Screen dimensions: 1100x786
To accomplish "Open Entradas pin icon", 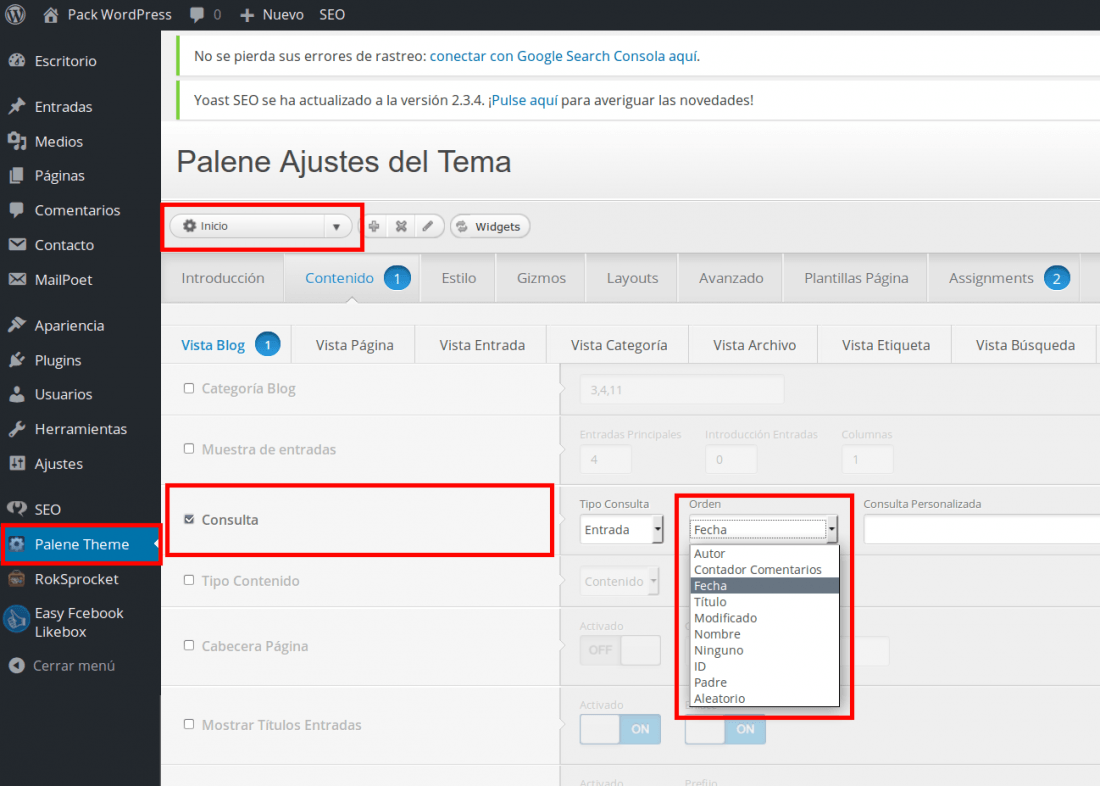I will pos(17,107).
